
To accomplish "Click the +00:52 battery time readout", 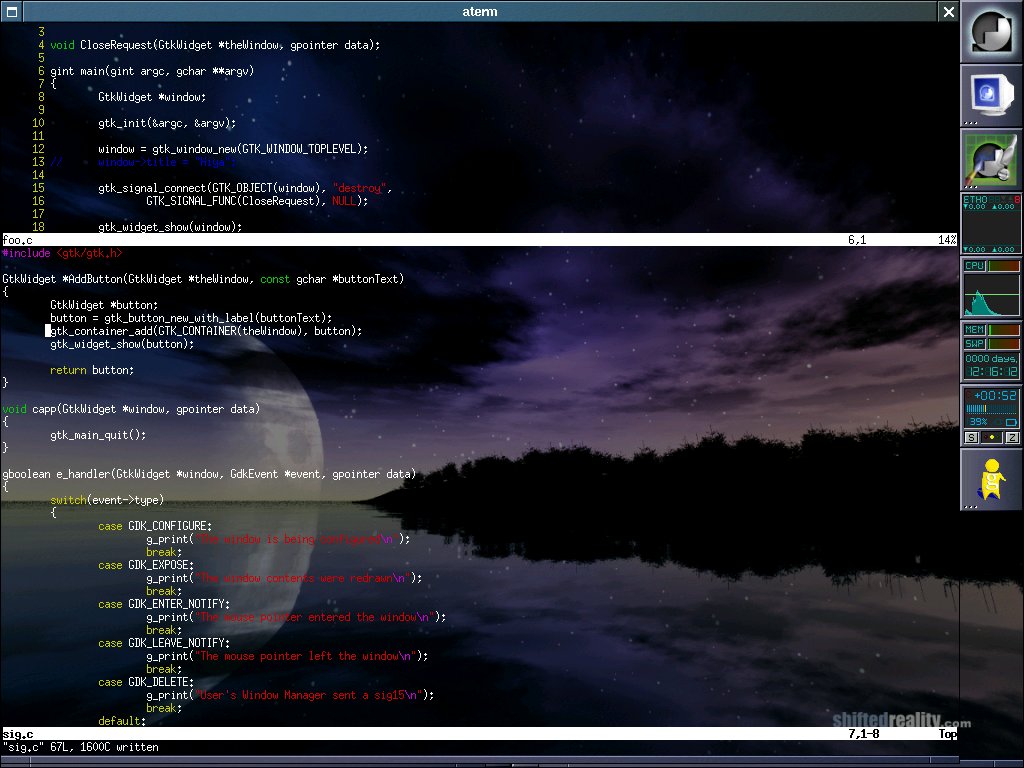I will (995, 396).
